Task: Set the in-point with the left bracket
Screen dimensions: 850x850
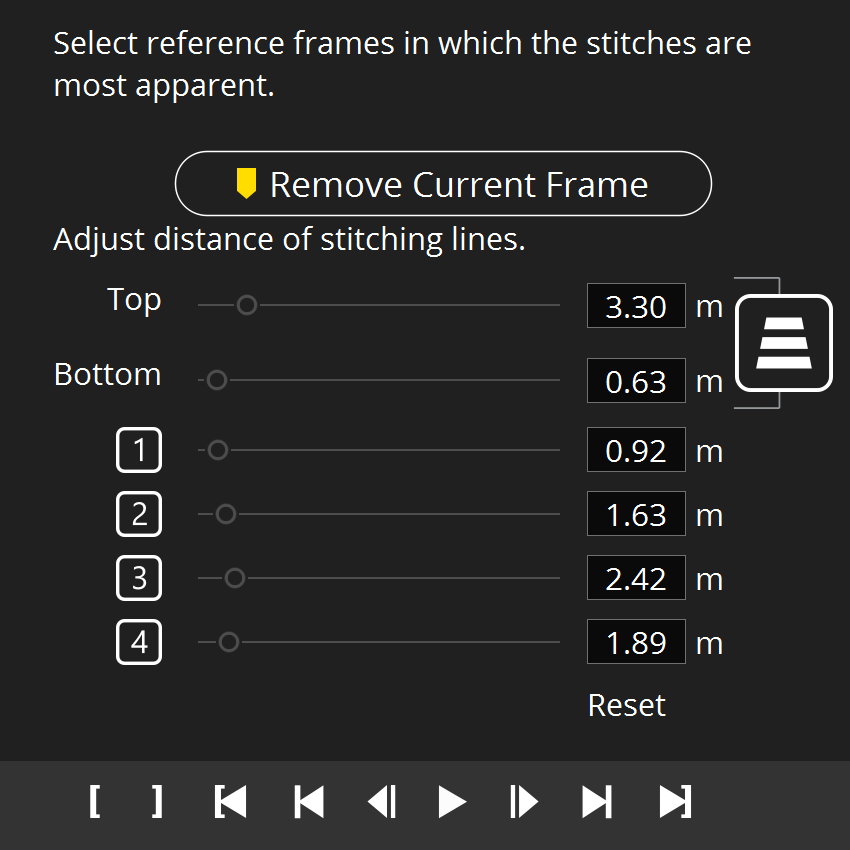Action: pos(95,802)
